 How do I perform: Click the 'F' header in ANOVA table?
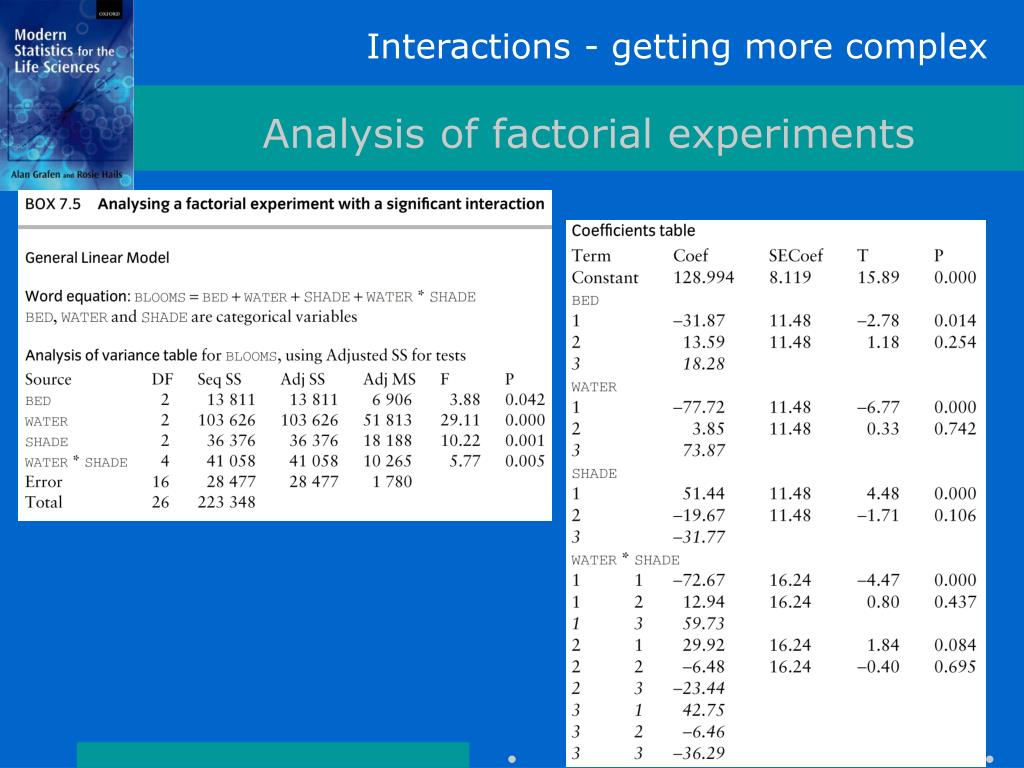(x=445, y=379)
